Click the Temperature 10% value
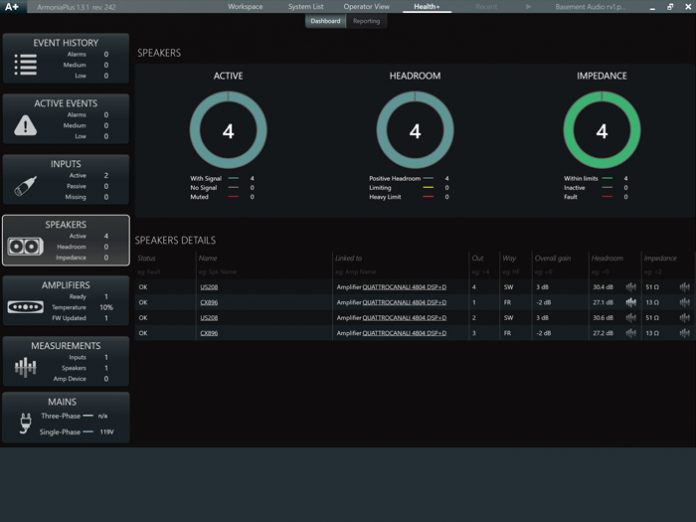Screen dimensions: 696x522 point(106,307)
